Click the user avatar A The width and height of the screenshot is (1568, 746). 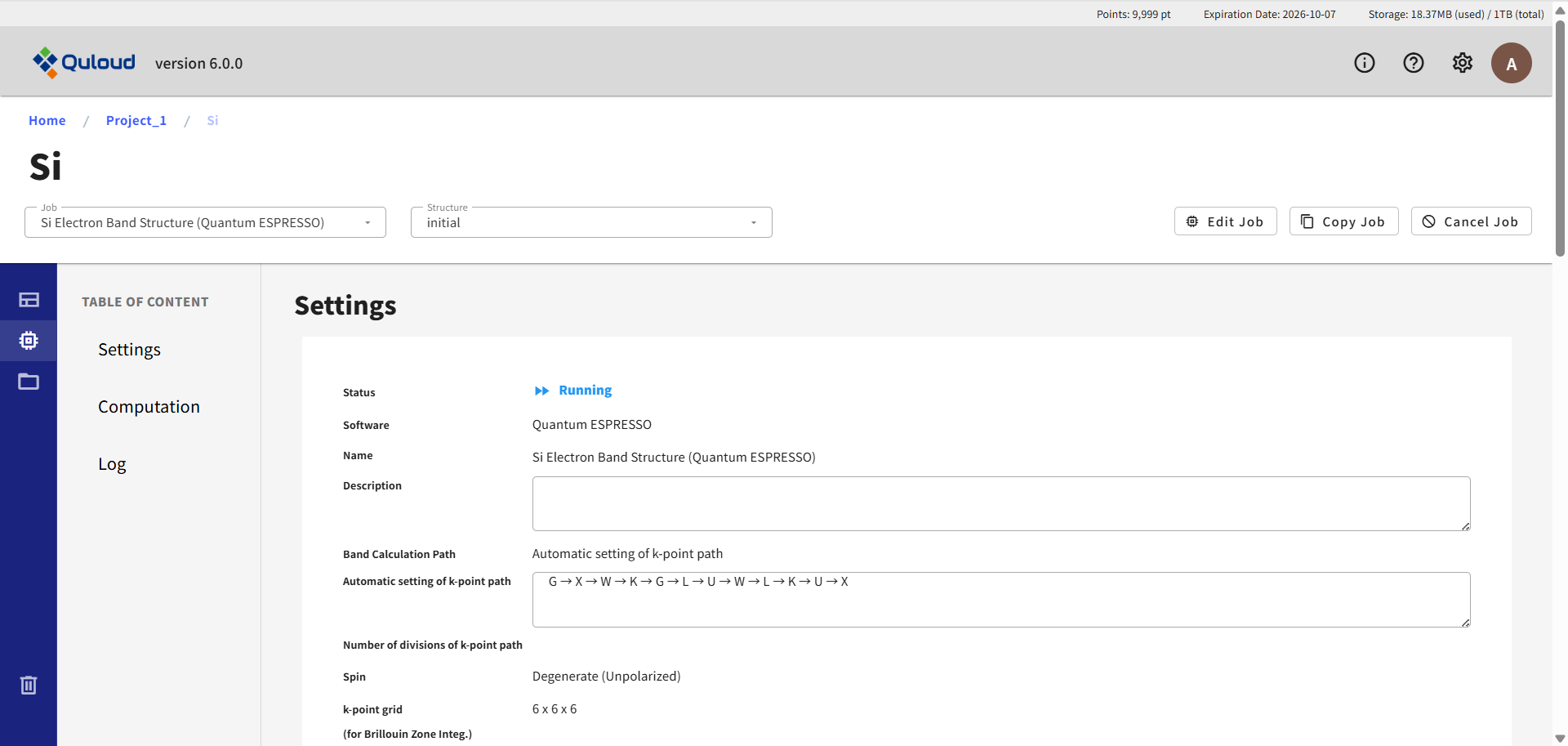click(x=1511, y=63)
